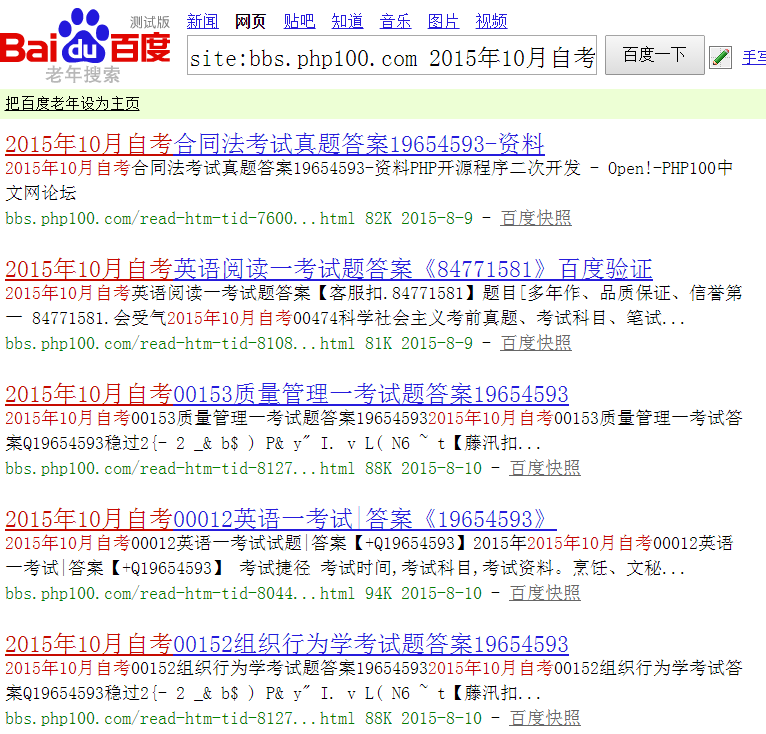Open result 00012英语一考试|答案《19654593》

coord(281,519)
